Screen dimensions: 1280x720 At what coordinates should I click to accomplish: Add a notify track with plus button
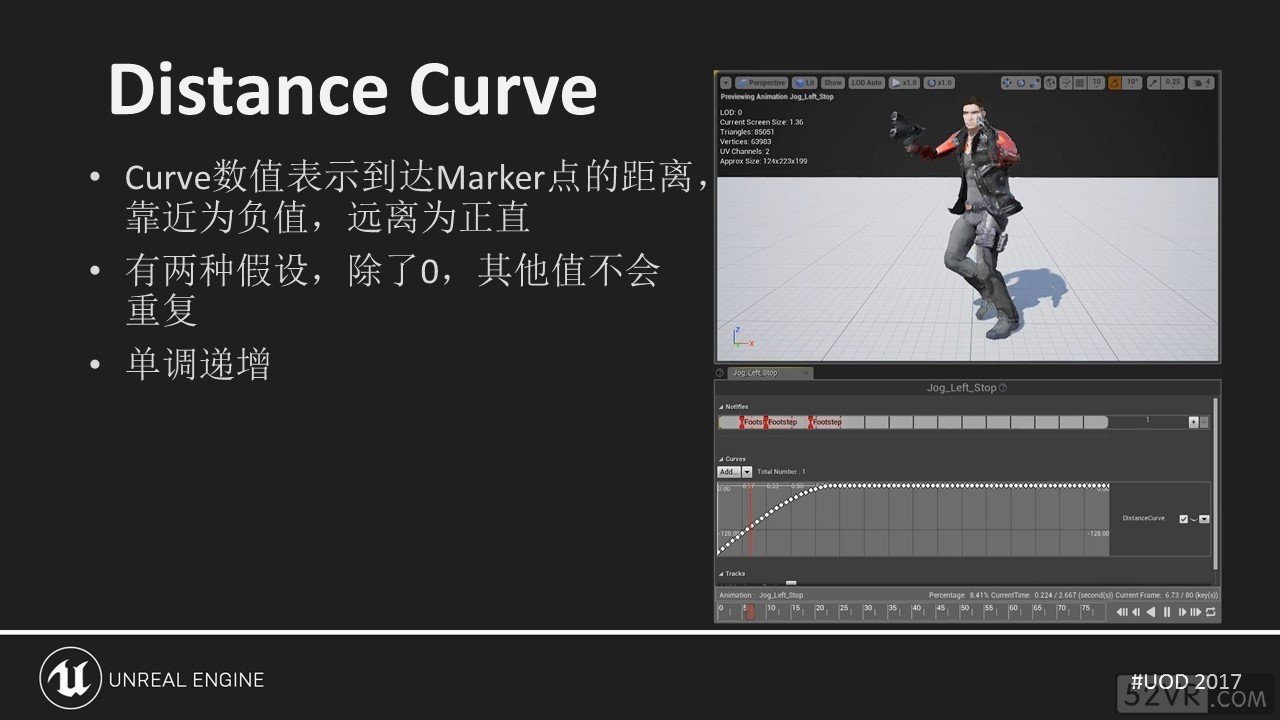(1193, 422)
